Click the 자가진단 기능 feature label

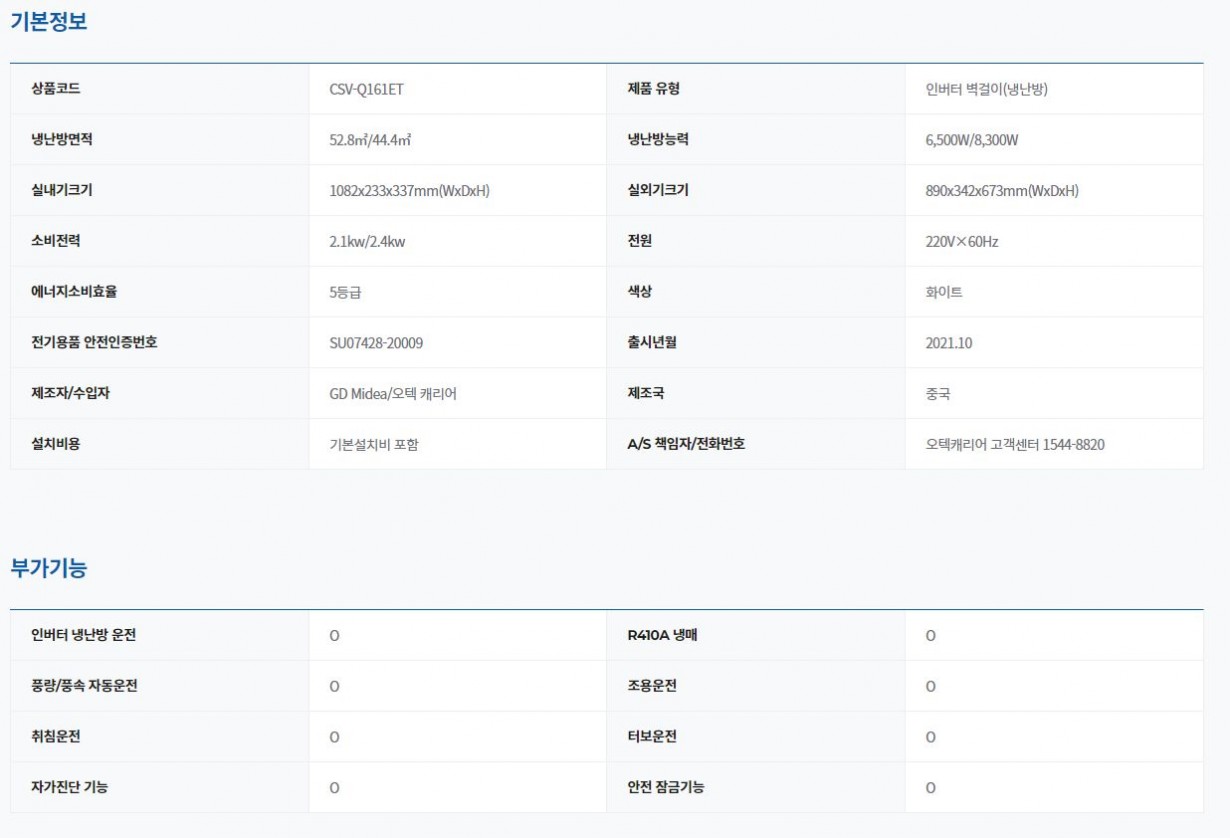(x=70, y=787)
